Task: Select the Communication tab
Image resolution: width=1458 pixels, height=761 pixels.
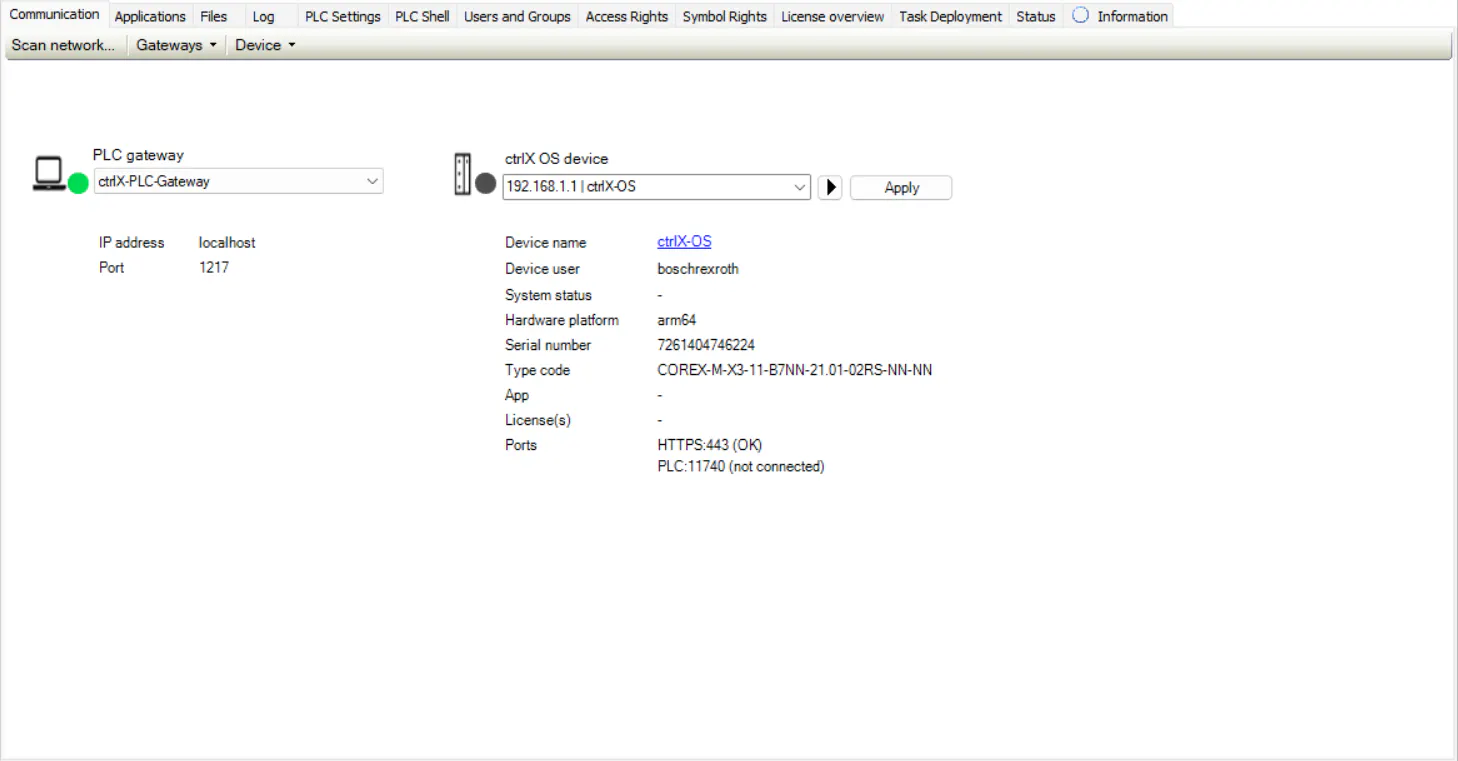Action: 54,14
